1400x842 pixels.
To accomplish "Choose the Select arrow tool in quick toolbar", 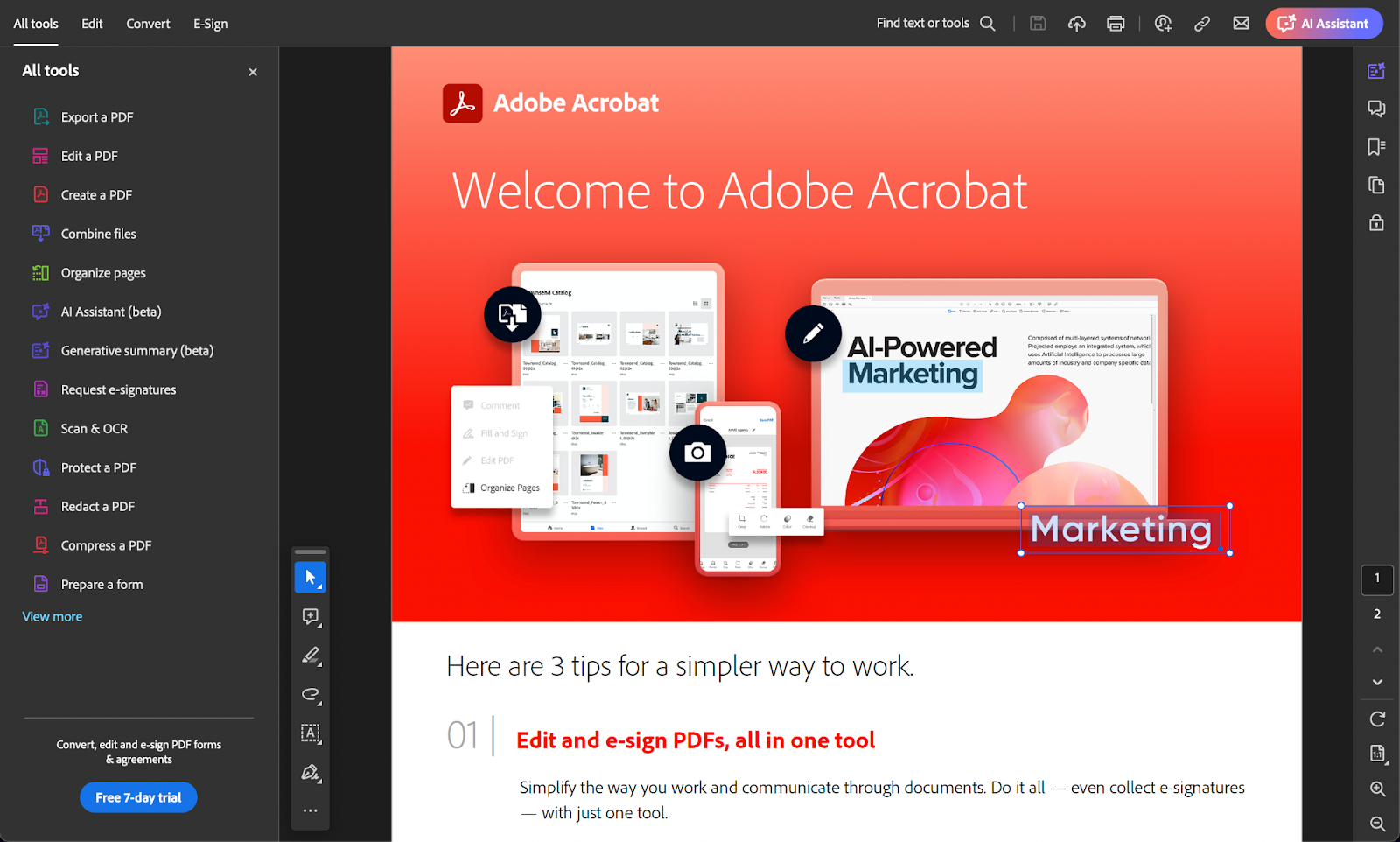I will [311, 578].
